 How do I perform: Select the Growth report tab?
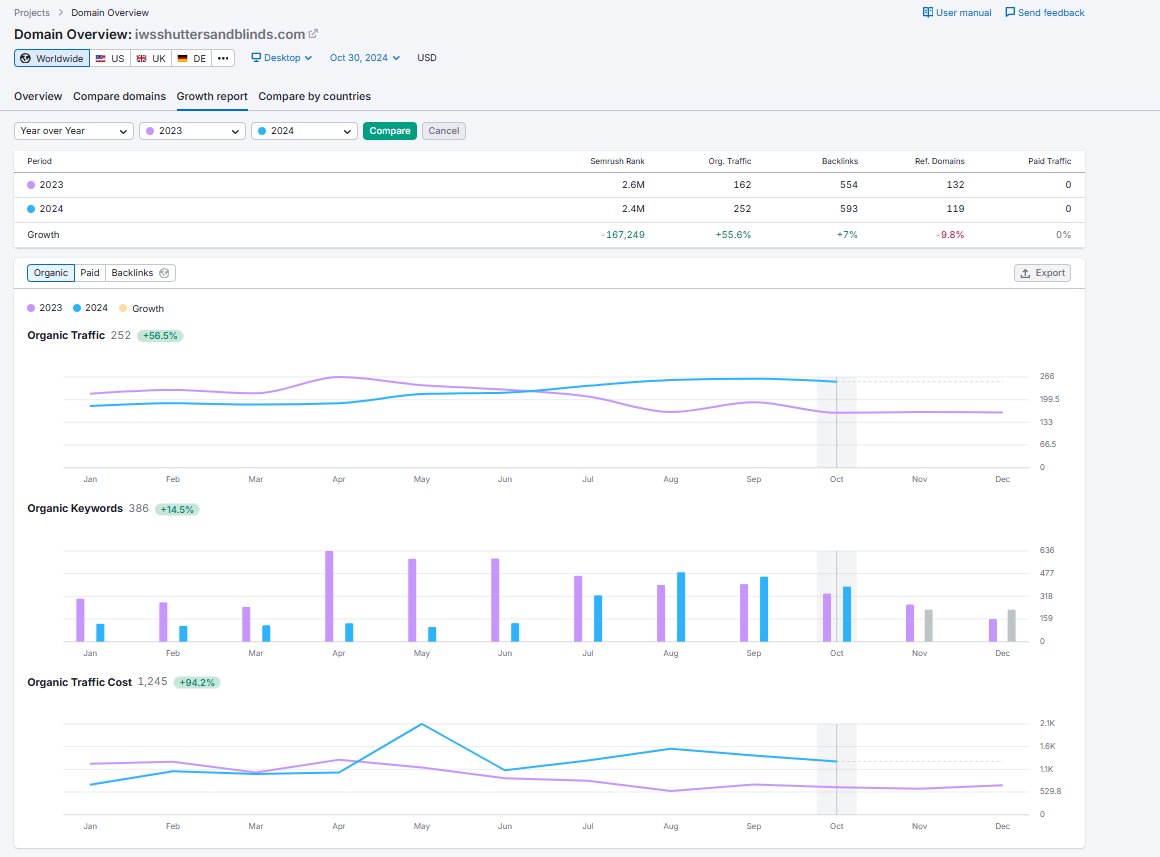[212, 96]
